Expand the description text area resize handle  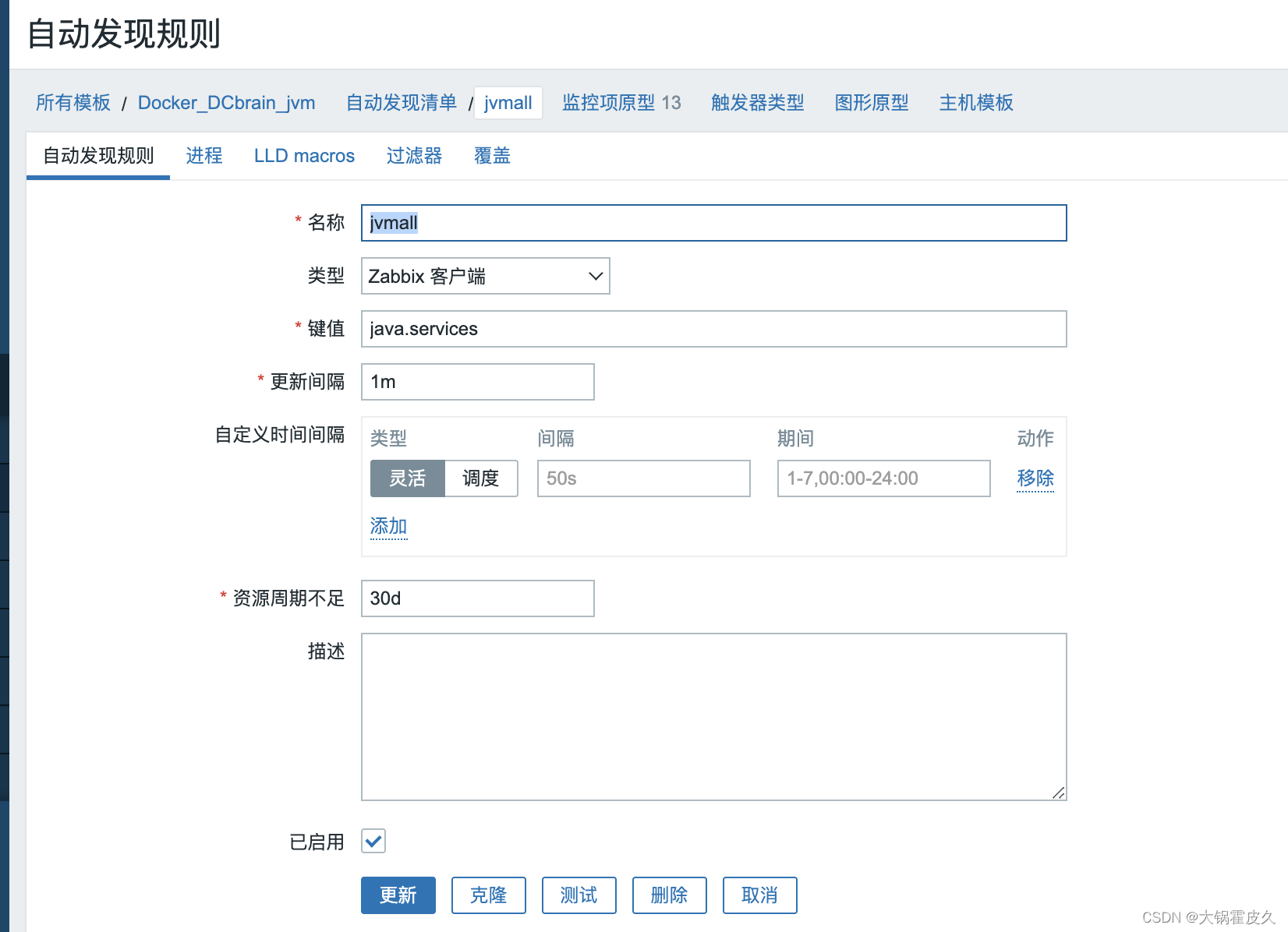pos(1058,794)
